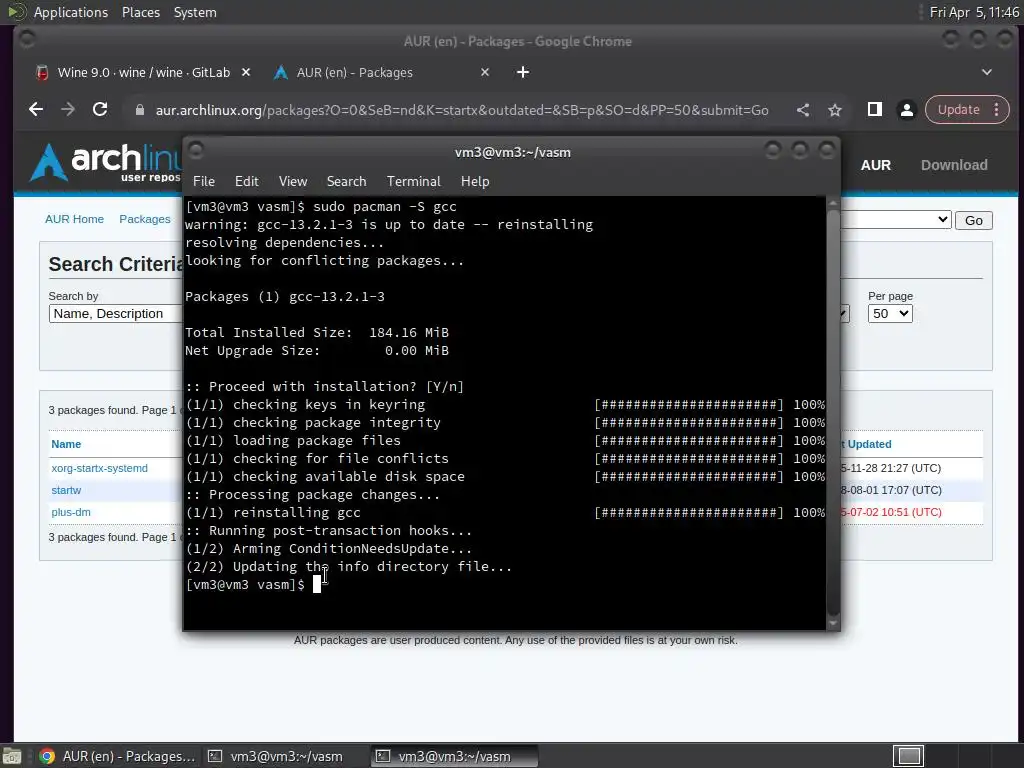Click the Go button on AUR page
This screenshot has height=768, width=1024.
(973, 220)
